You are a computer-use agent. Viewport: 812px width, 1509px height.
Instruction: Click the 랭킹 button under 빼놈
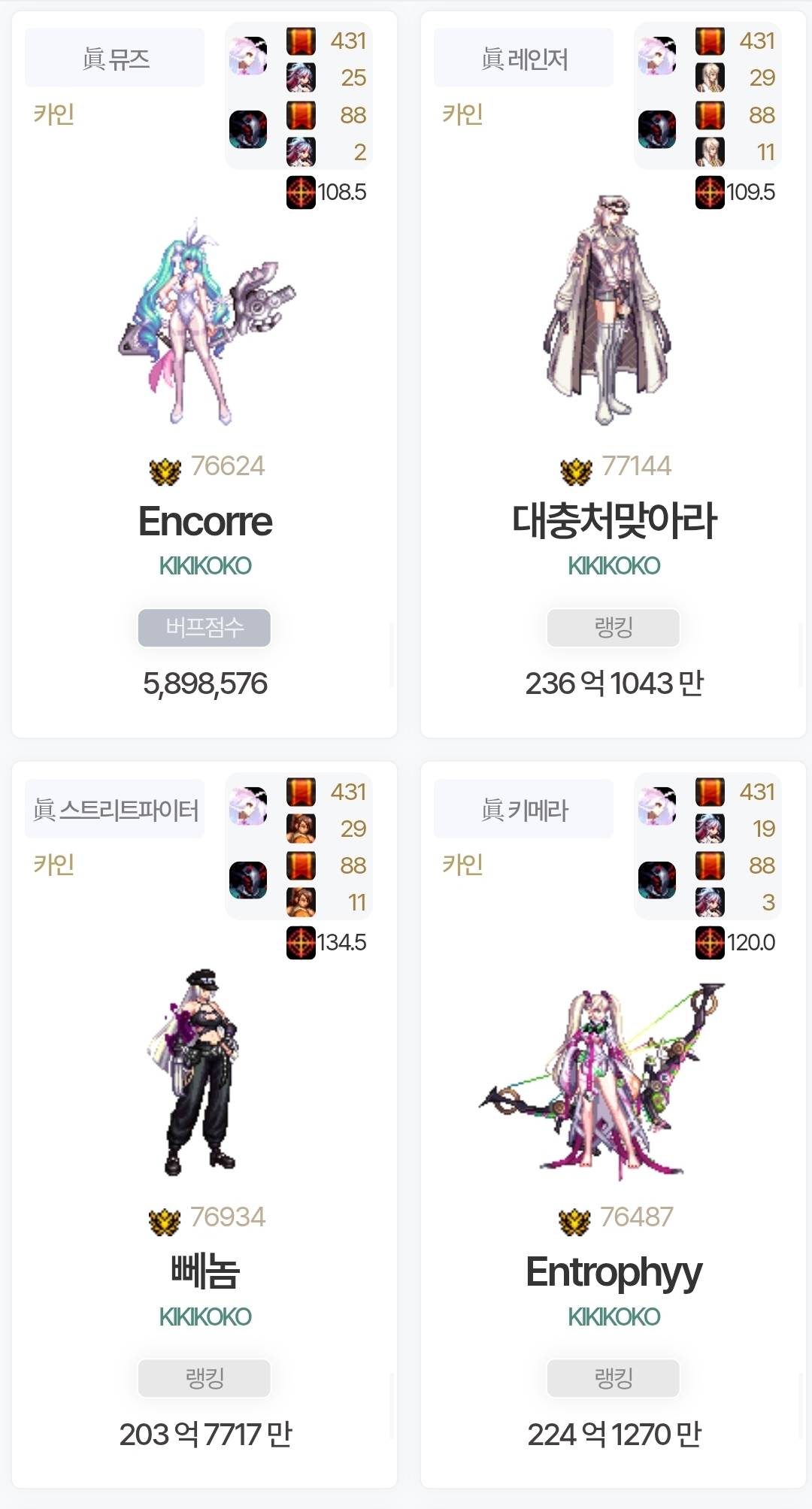coord(205,1377)
